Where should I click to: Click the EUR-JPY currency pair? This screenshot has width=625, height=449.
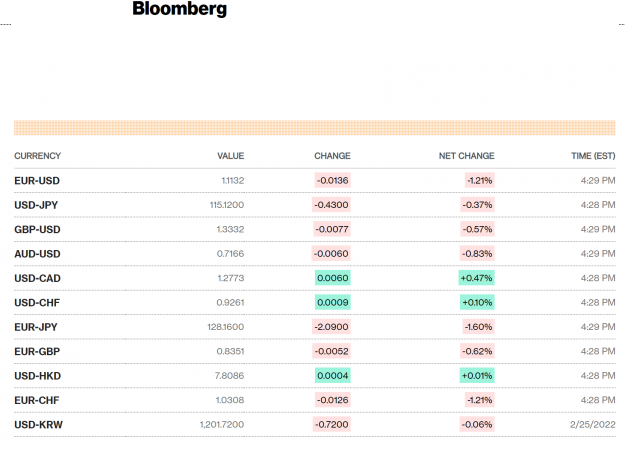coord(36,327)
